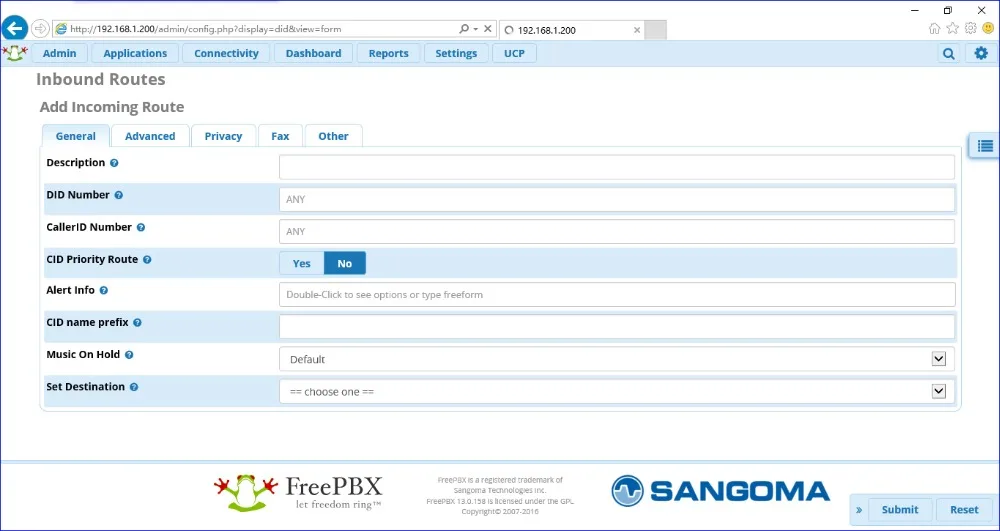The image size is (1000, 531).
Task: Click the Submit button
Action: pyautogui.click(x=900, y=510)
